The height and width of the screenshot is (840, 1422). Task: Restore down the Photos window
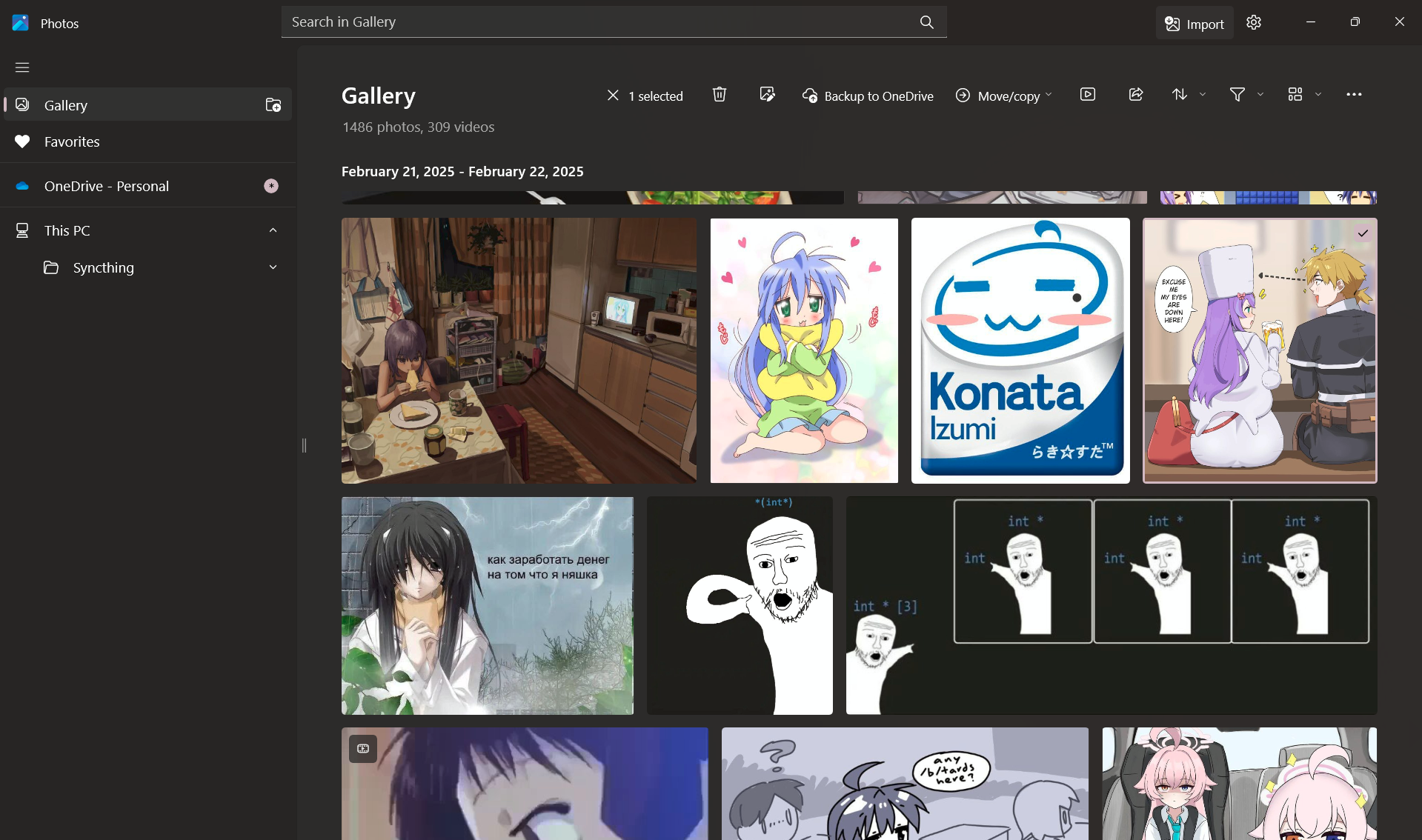coord(1355,22)
